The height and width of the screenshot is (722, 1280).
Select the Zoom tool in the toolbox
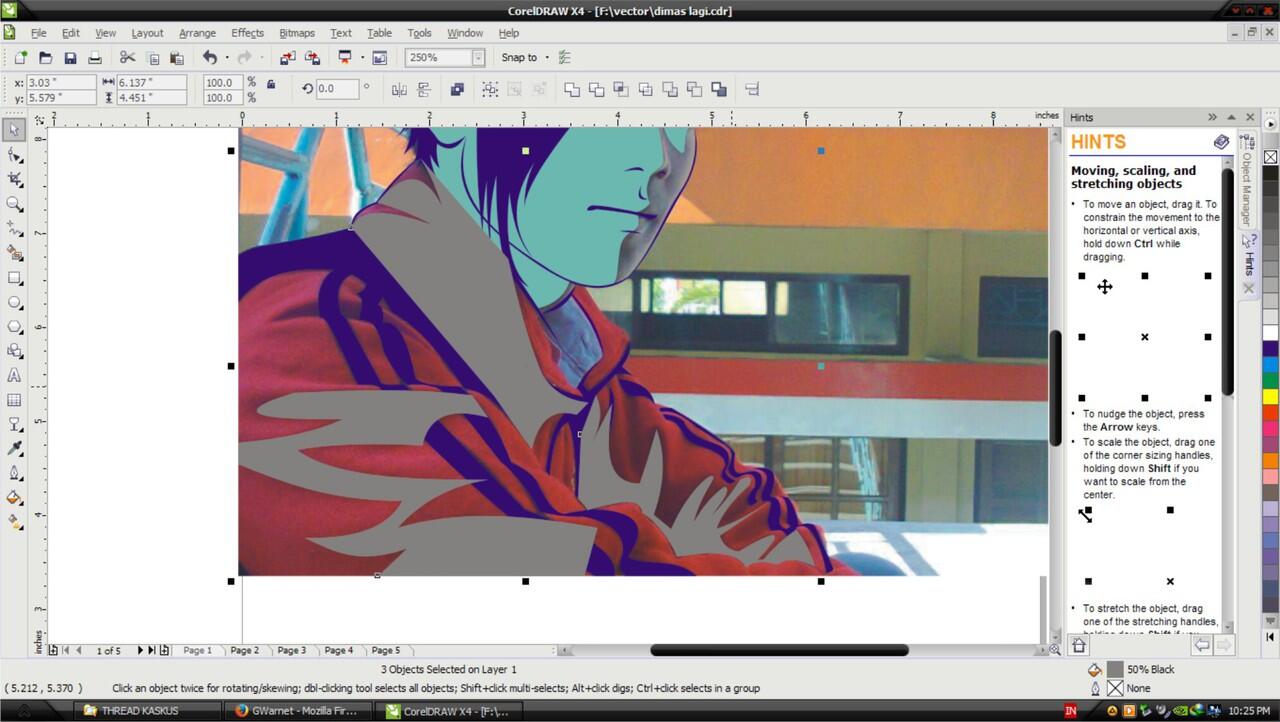coord(14,204)
